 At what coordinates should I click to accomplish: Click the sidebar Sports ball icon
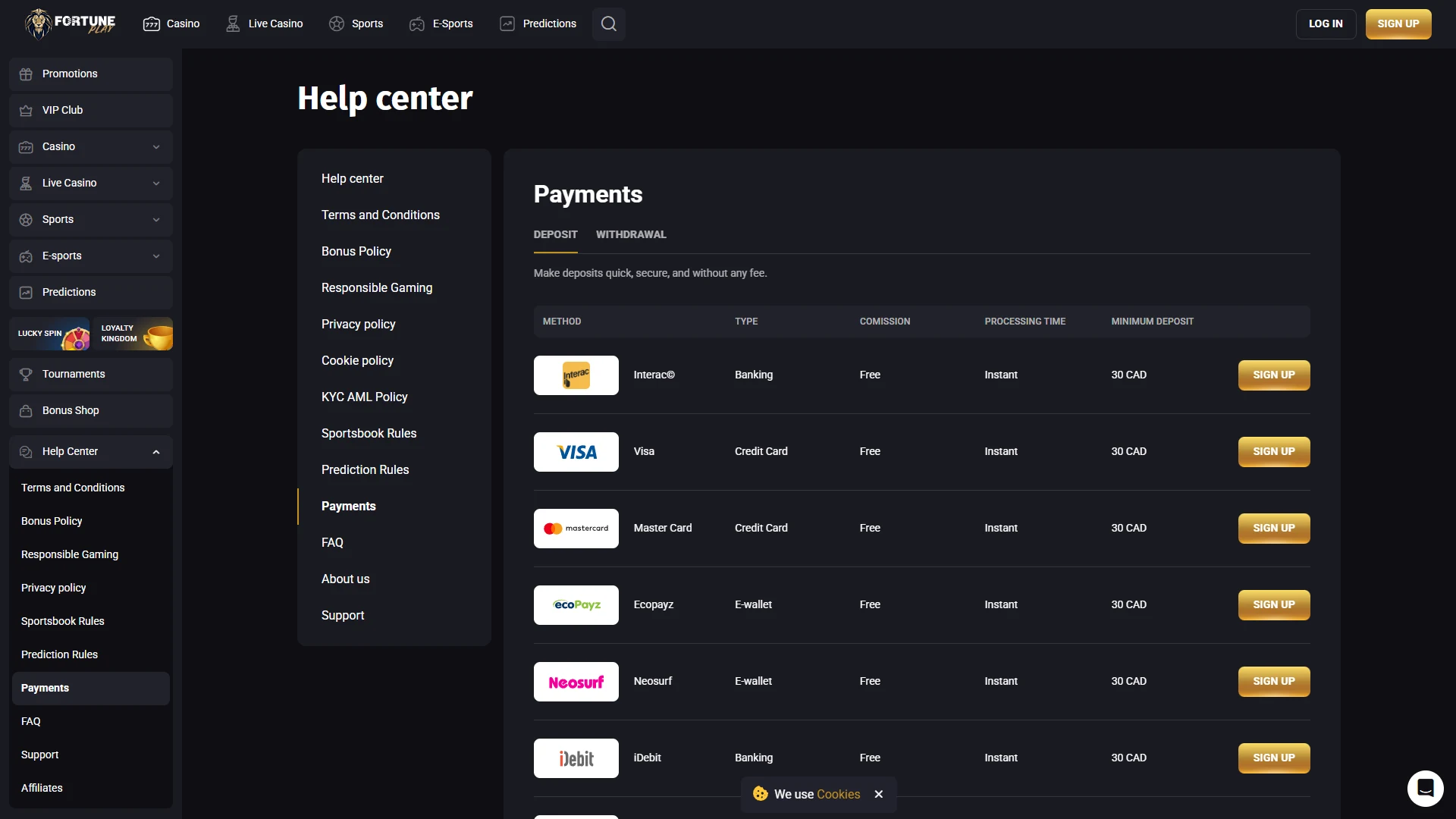click(26, 219)
